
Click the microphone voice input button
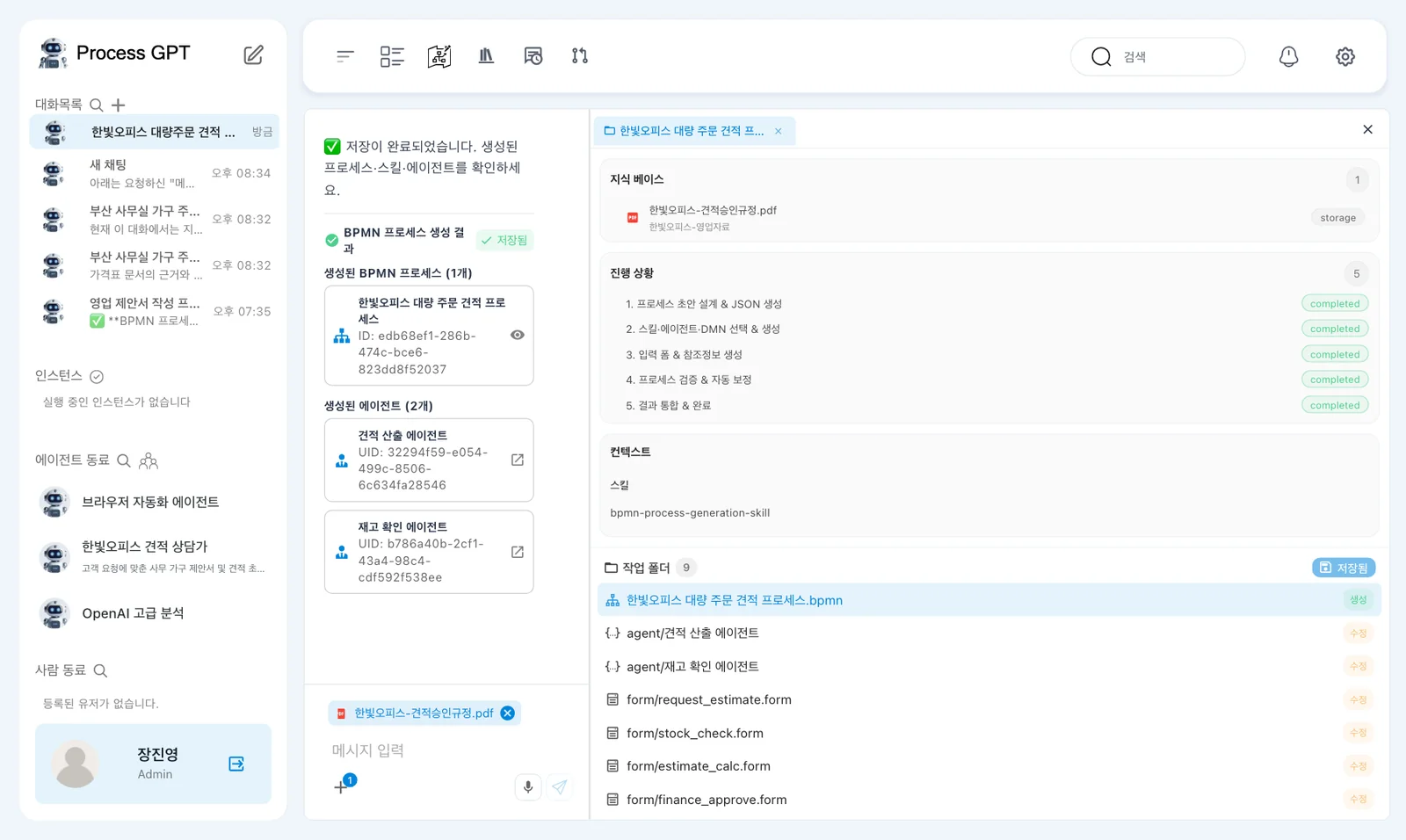528,787
